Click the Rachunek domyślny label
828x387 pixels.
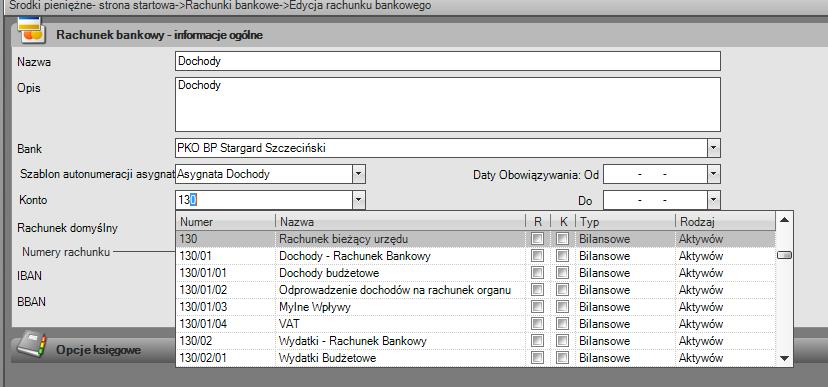click(x=68, y=228)
